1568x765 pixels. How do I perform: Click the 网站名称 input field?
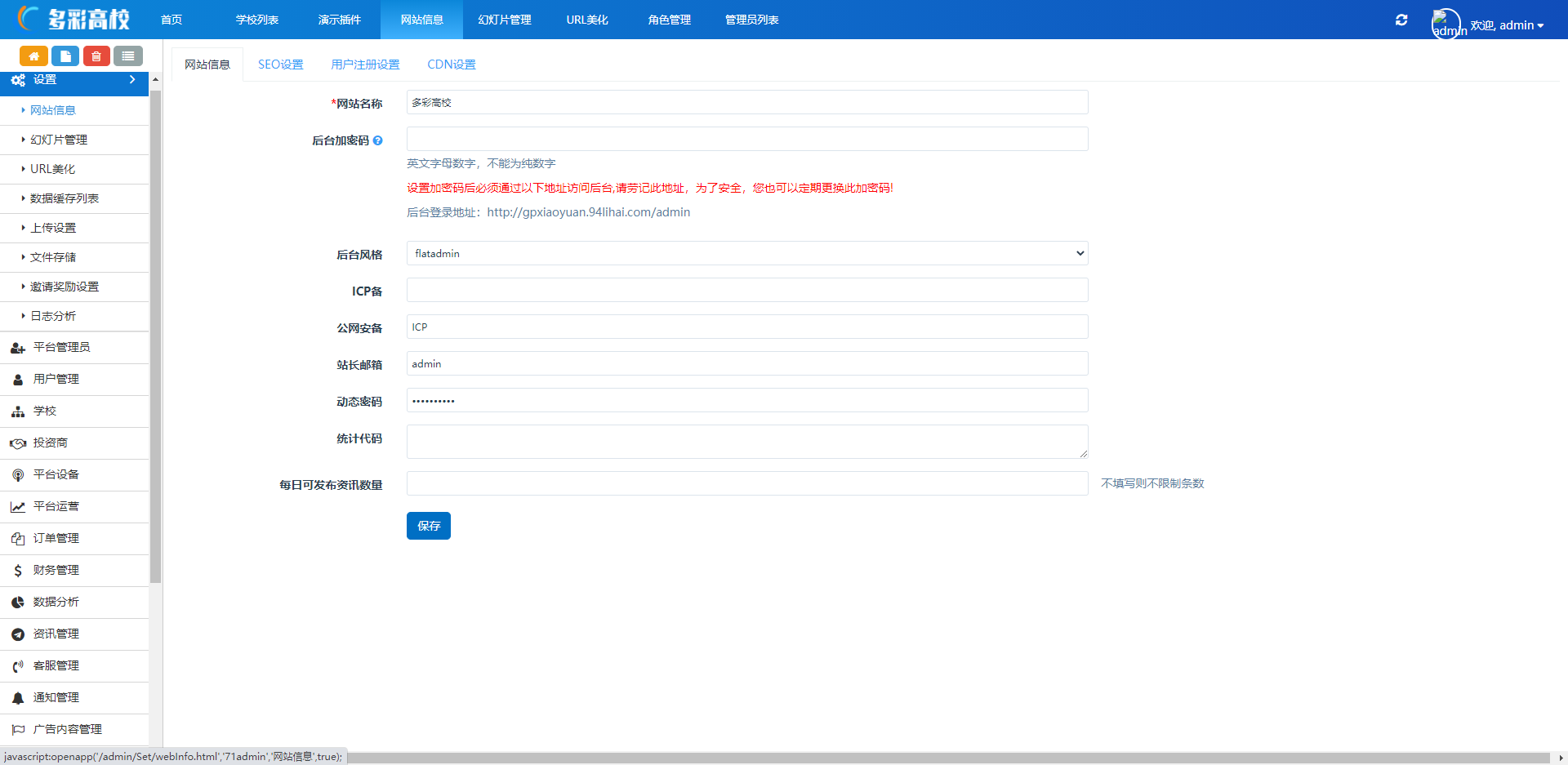pyautogui.click(x=747, y=102)
